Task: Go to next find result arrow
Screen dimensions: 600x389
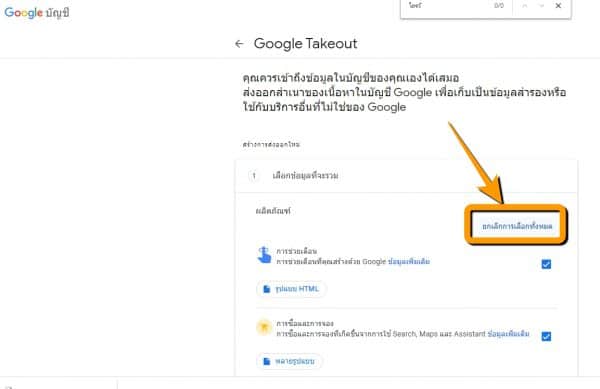Action: pyautogui.click(x=541, y=6)
